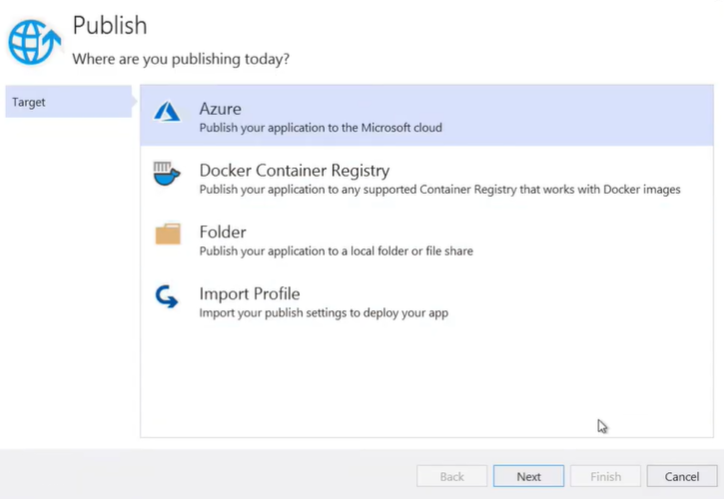The width and height of the screenshot is (724, 499).
Task: Click "Publish your application to the Microsoft cloud"
Action: (x=320, y=128)
